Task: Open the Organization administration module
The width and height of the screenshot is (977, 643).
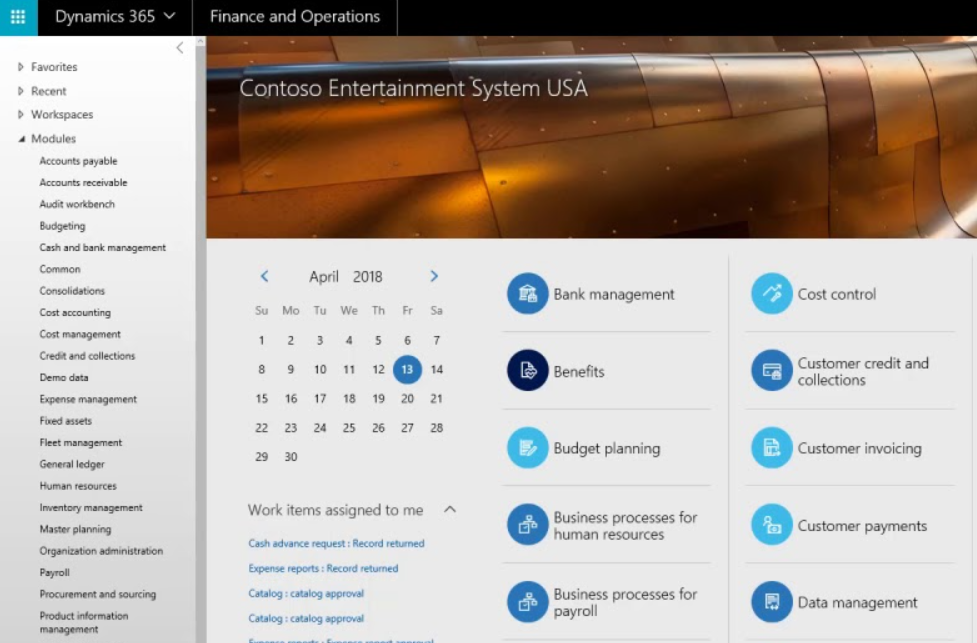Action: [x=101, y=551]
